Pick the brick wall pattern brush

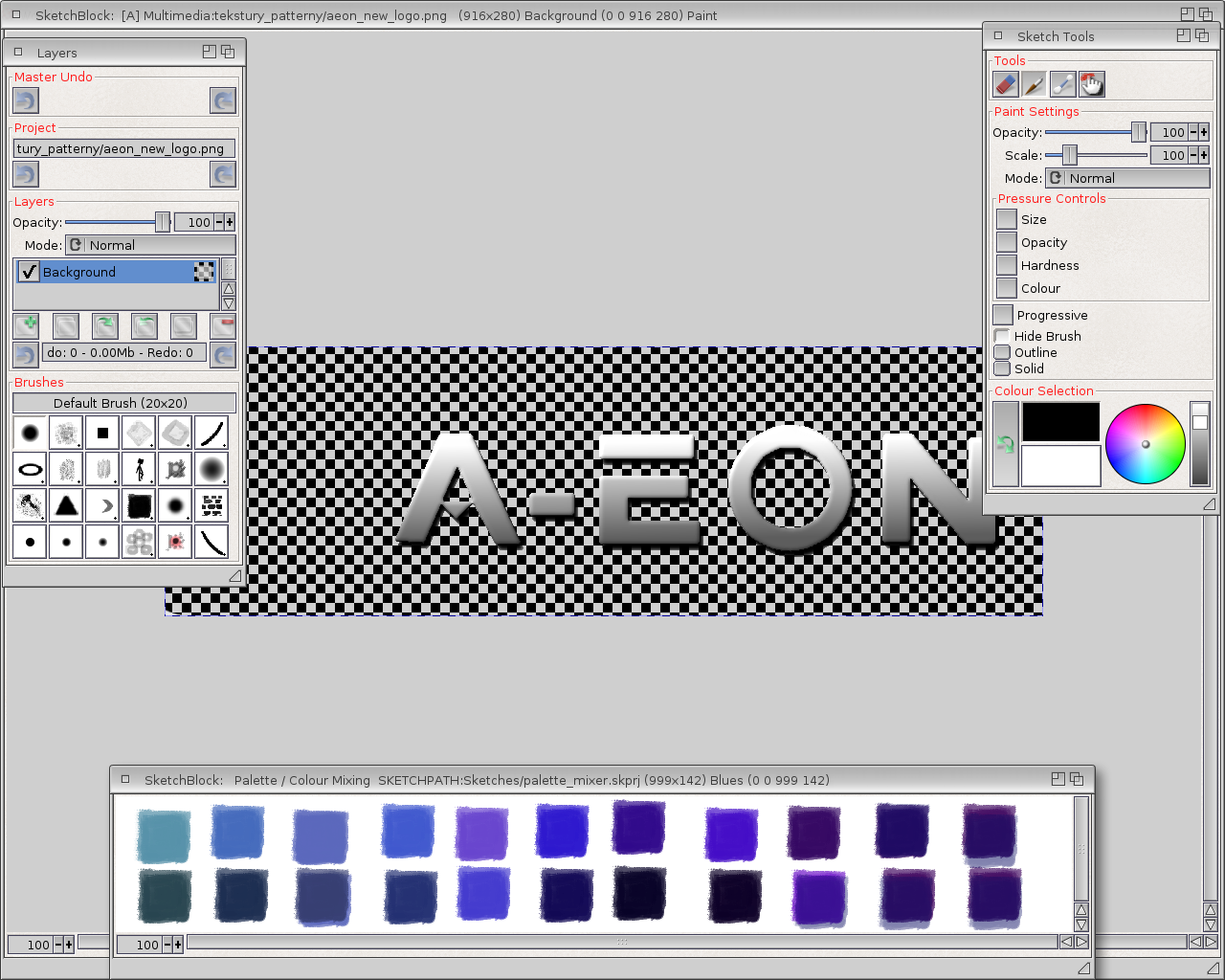(x=212, y=505)
